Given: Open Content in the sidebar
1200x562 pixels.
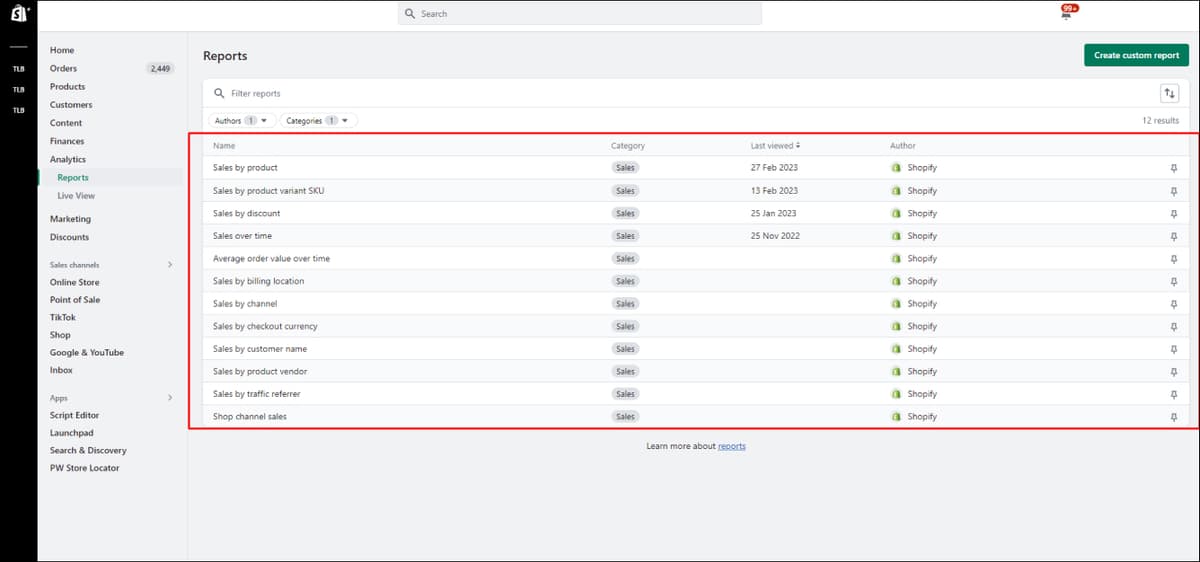Looking at the screenshot, I should (x=66, y=123).
